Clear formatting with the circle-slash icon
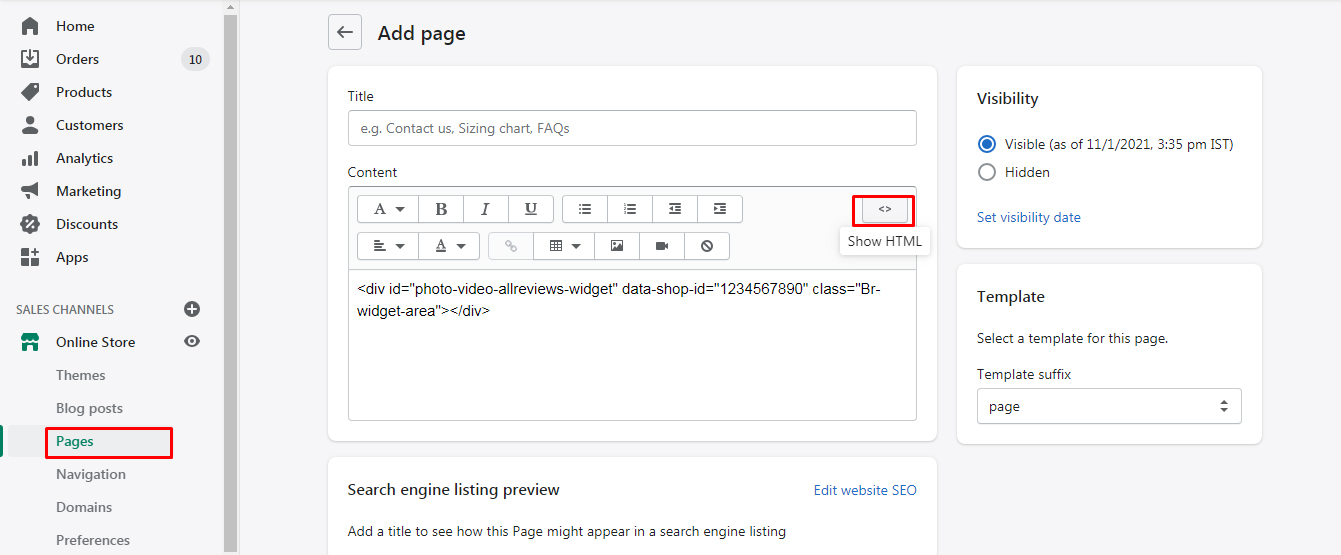The width and height of the screenshot is (1341, 555). pyautogui.click(x=707, y=246)
